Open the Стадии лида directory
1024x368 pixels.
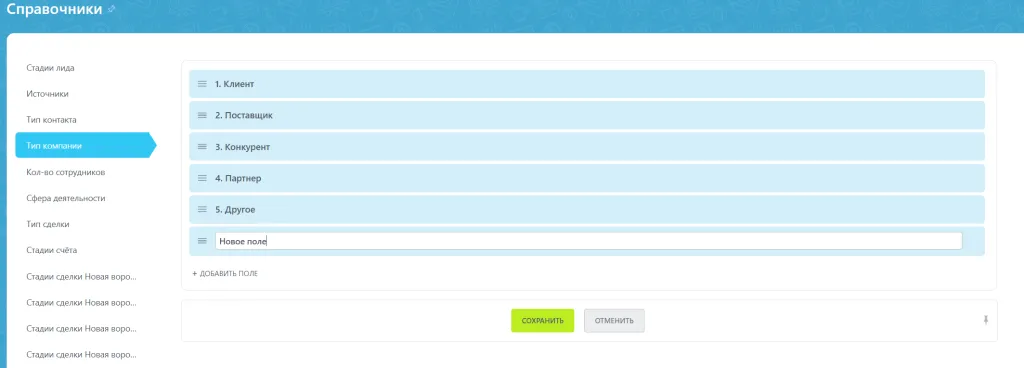pos(50,68)
